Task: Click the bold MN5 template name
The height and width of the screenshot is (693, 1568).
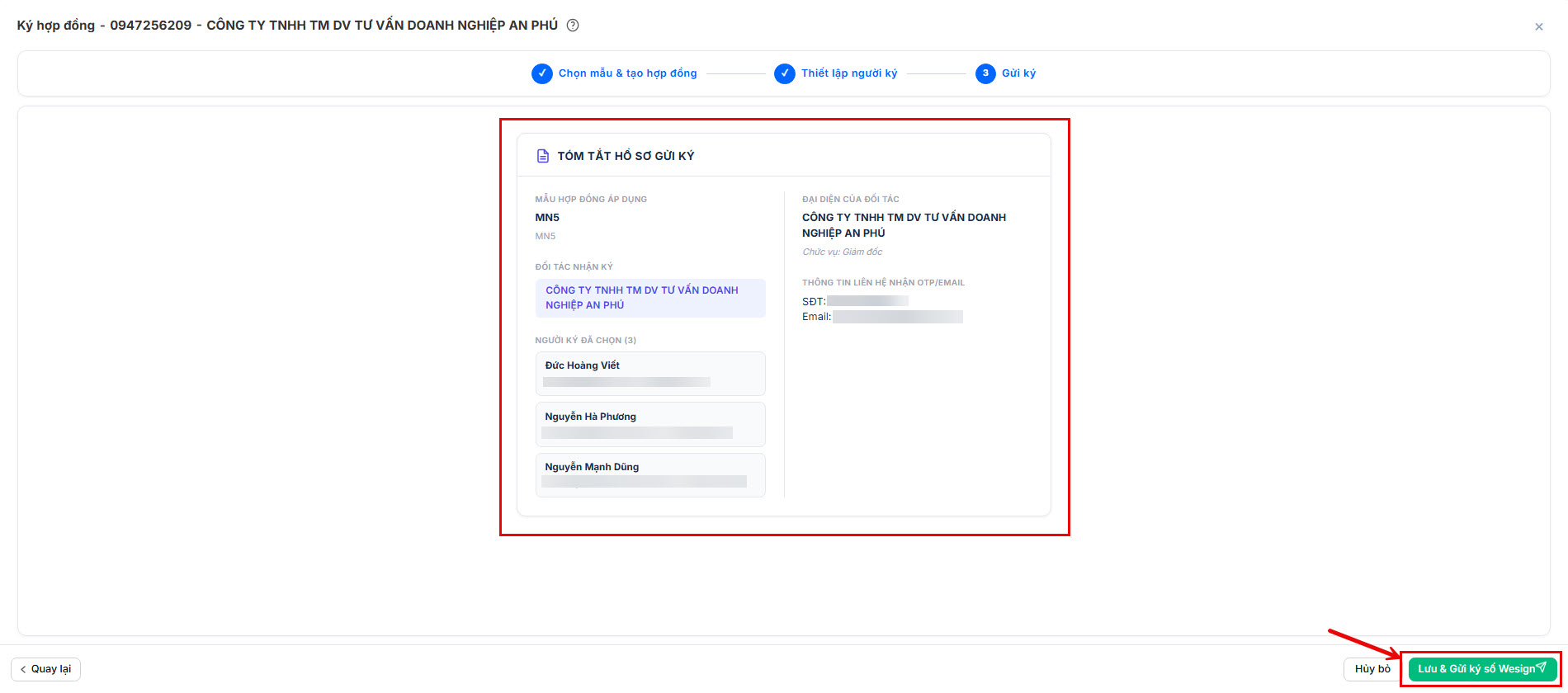Action: click(x=547, y=218)
